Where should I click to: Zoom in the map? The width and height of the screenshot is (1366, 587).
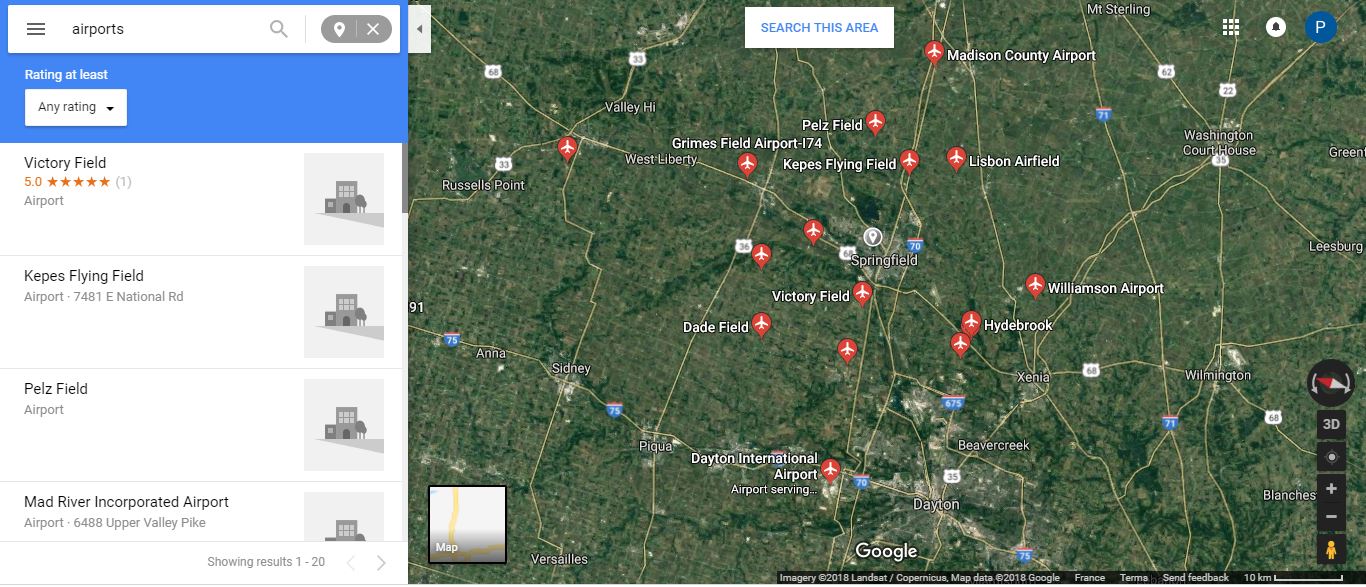1331,489
